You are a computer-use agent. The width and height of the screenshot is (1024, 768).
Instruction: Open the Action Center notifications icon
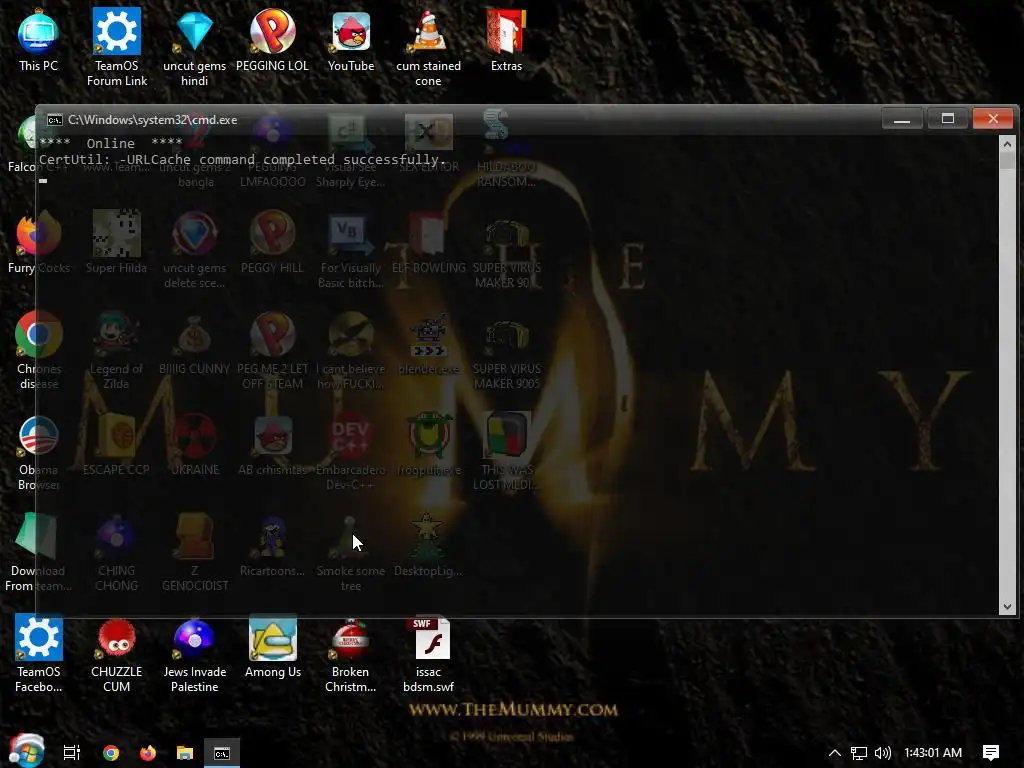click(991, 753)
